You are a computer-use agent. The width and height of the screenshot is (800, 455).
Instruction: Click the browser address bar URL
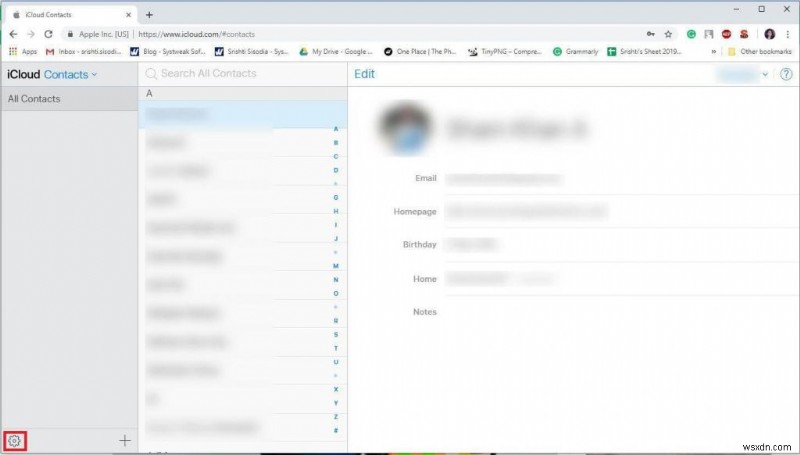coord(196,34)
